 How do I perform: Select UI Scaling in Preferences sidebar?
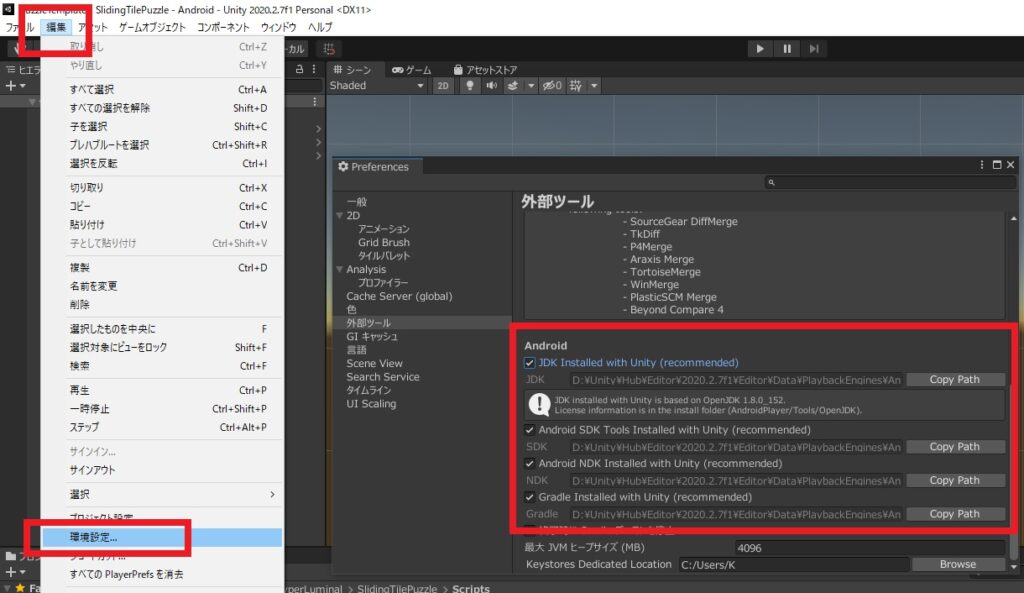[x=371, y=404]
